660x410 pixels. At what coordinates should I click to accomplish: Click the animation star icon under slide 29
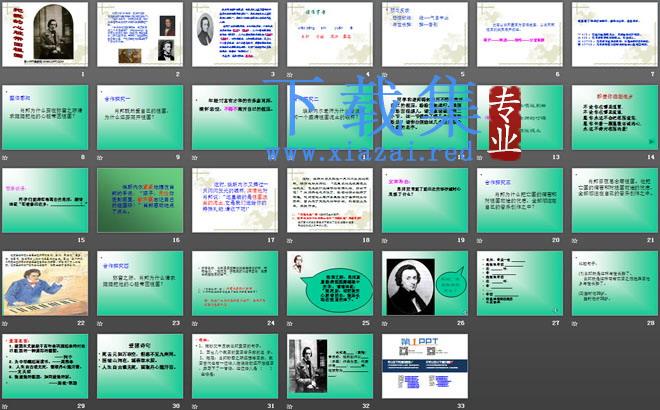(5, 406)
